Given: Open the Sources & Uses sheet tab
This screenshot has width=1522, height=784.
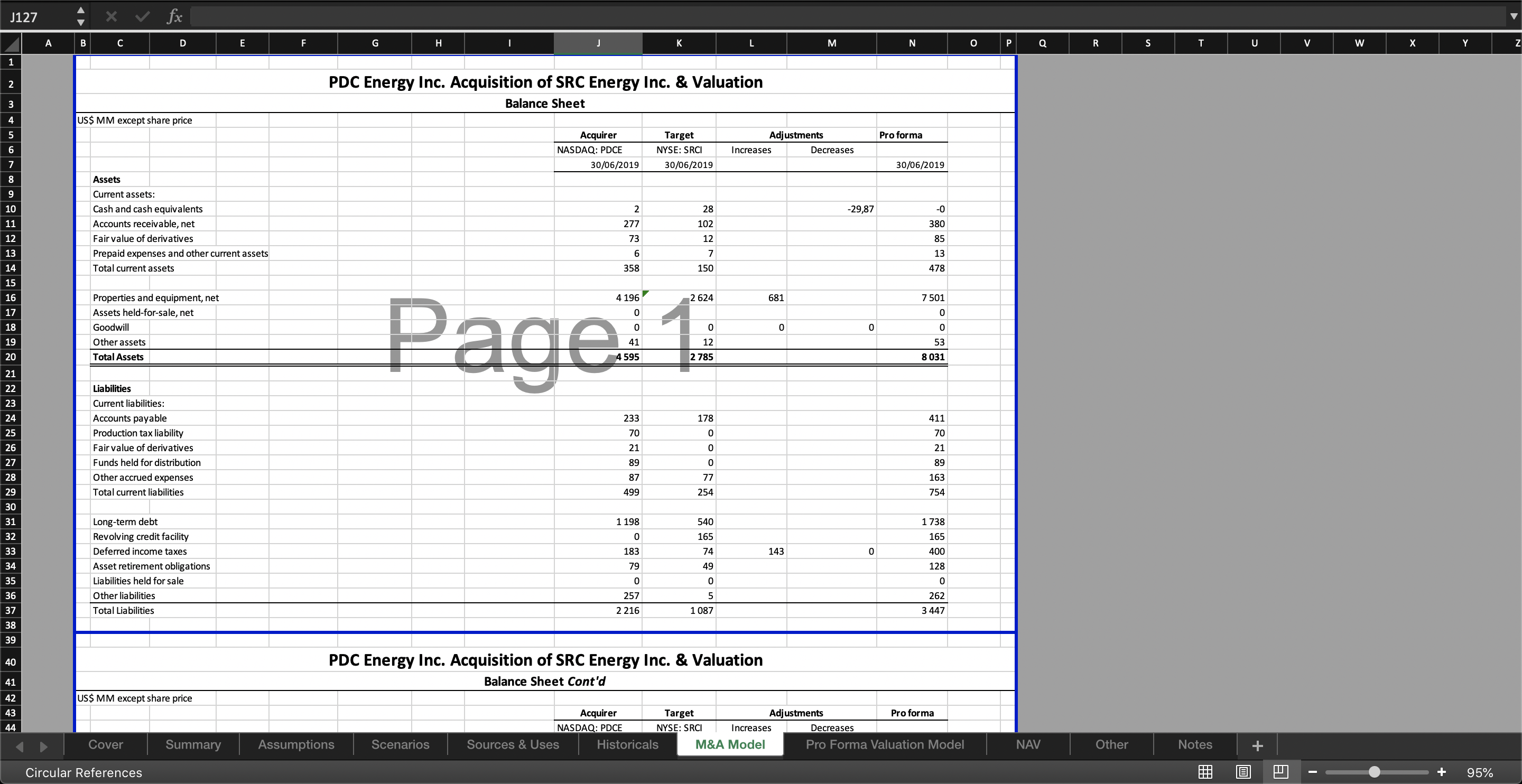Looking at the screenshot, I should pos(513,744).
